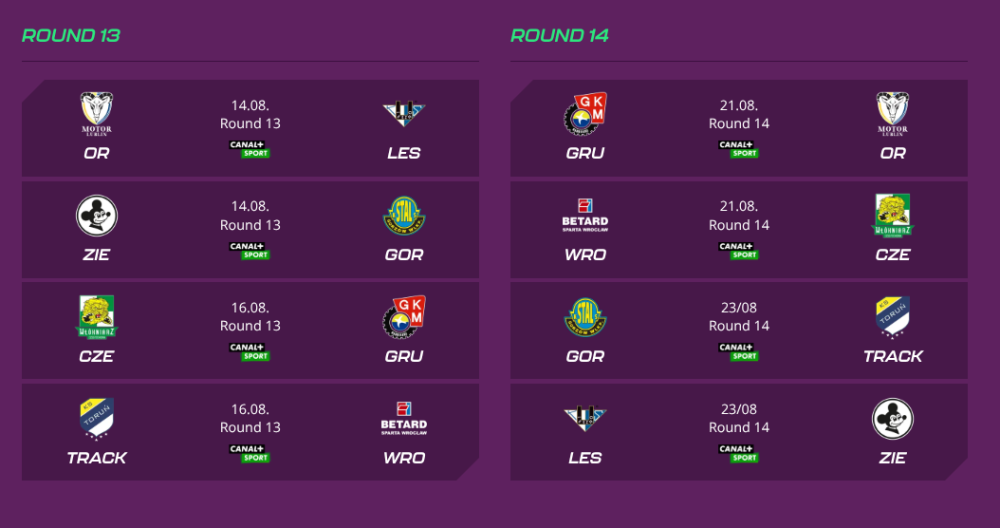The height and width of the screenshot is (528, 1000).
Task: Click the KS Toruń shield logo in Round 13
Action: (x=97, y=418)
